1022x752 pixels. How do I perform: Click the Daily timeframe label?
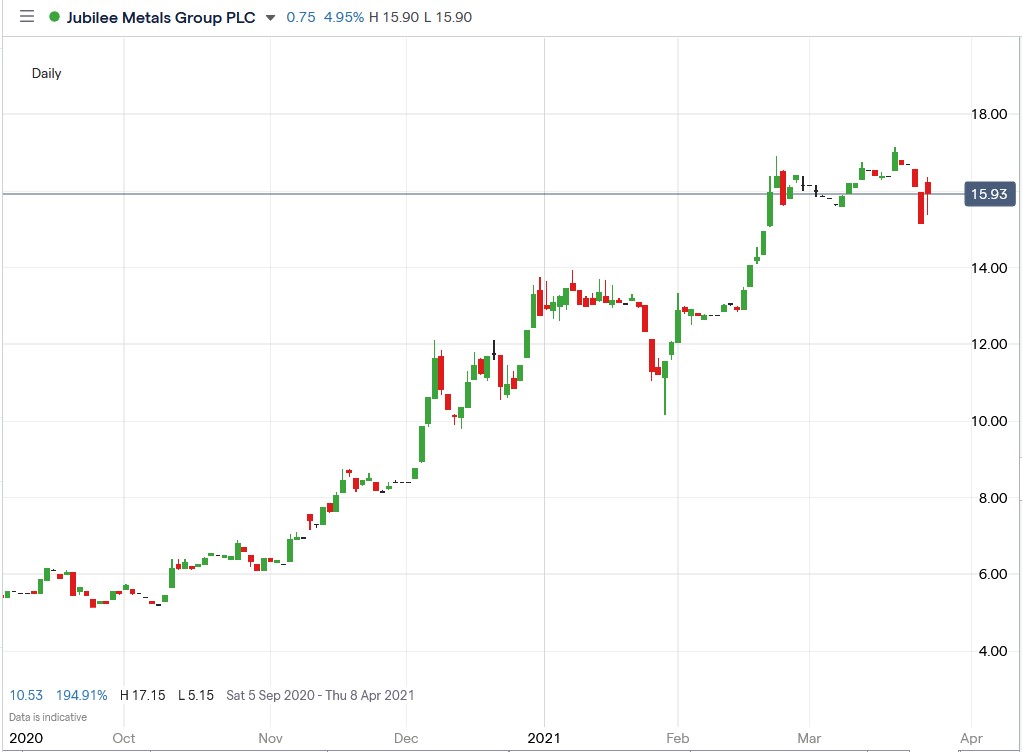(x=46, y=73)
